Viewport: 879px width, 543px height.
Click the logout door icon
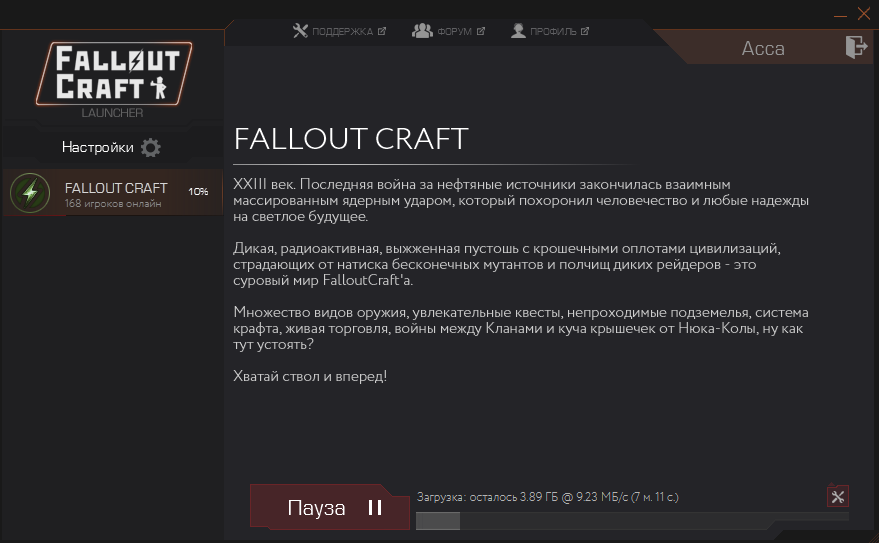tap(856, 47)
